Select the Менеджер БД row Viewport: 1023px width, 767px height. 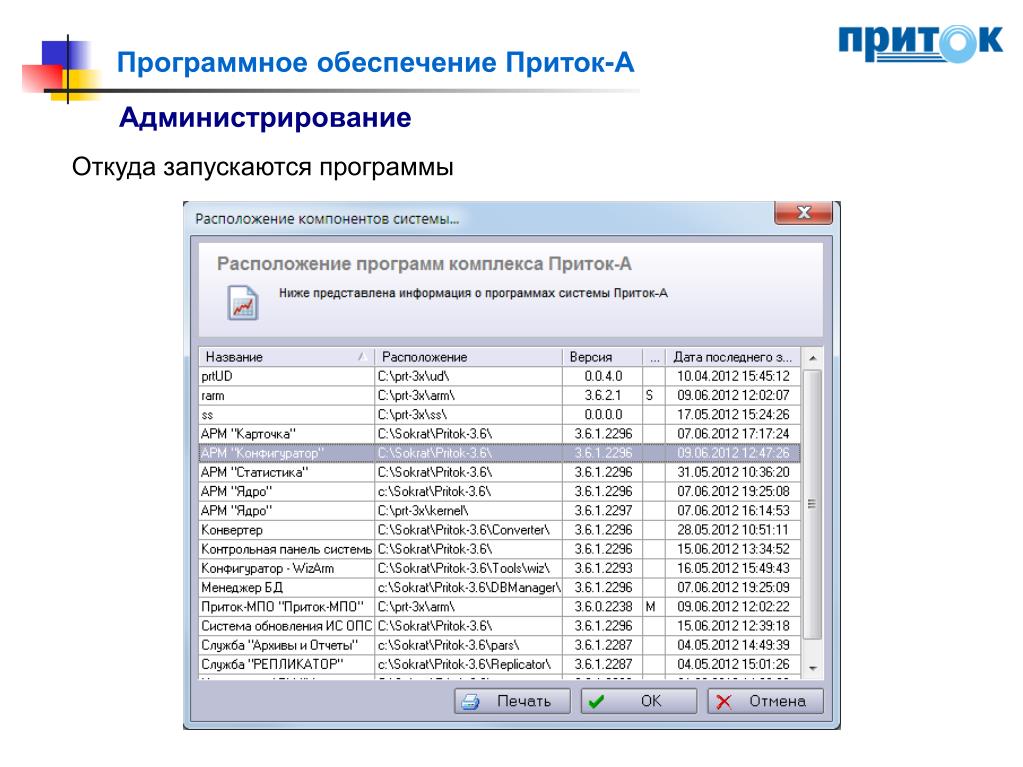coord(500,588)
